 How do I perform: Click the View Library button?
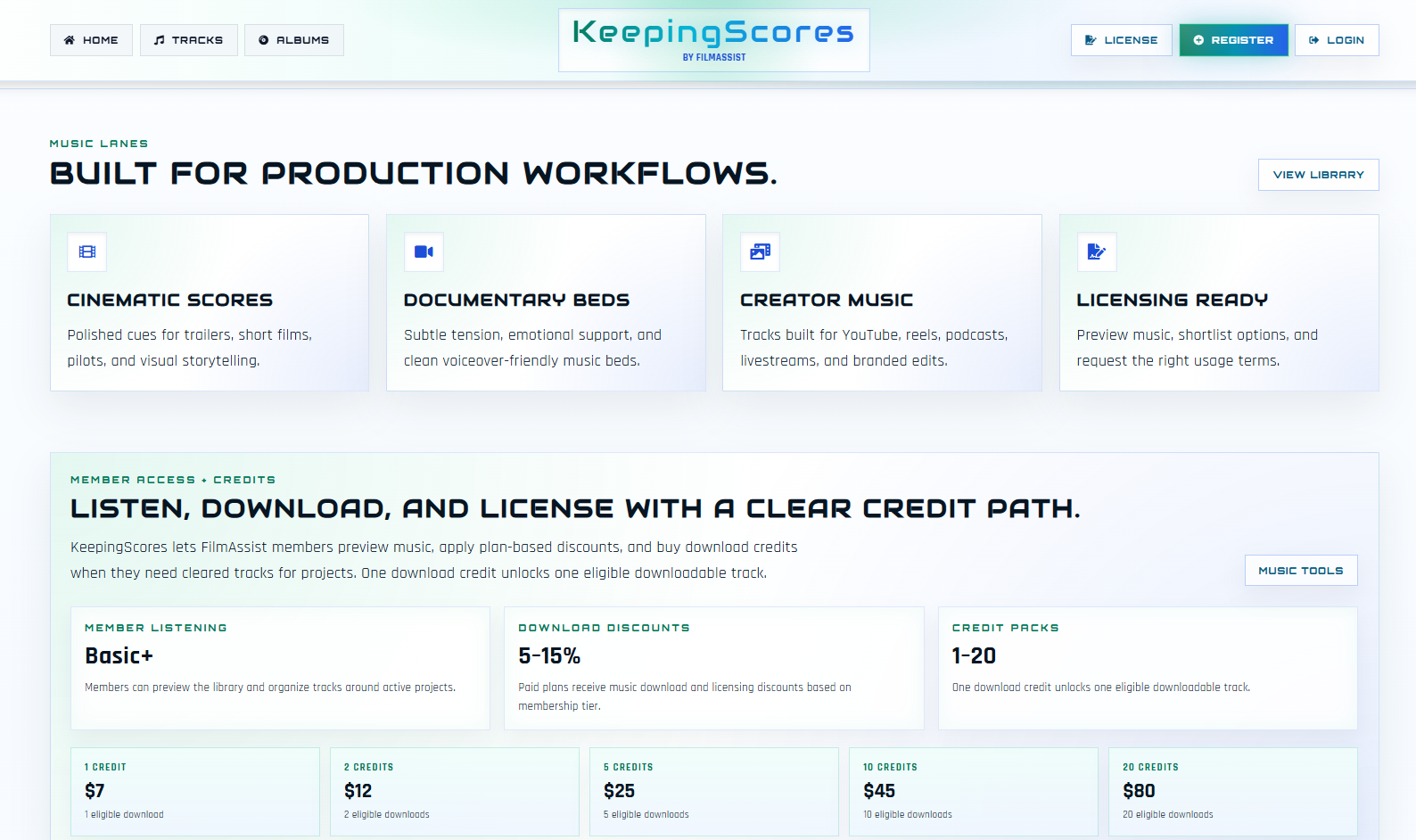[1319, 175]
